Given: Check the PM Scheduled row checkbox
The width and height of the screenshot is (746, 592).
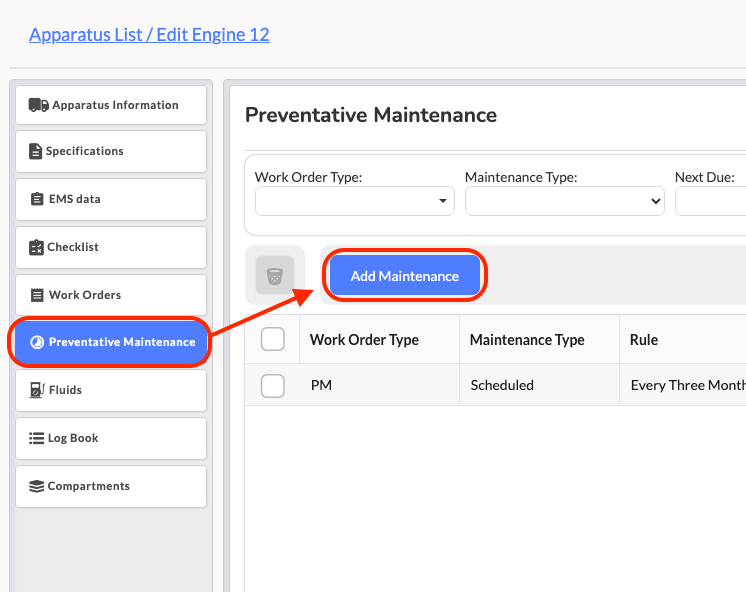Looking at the screenshot, I should click(273, 385).
